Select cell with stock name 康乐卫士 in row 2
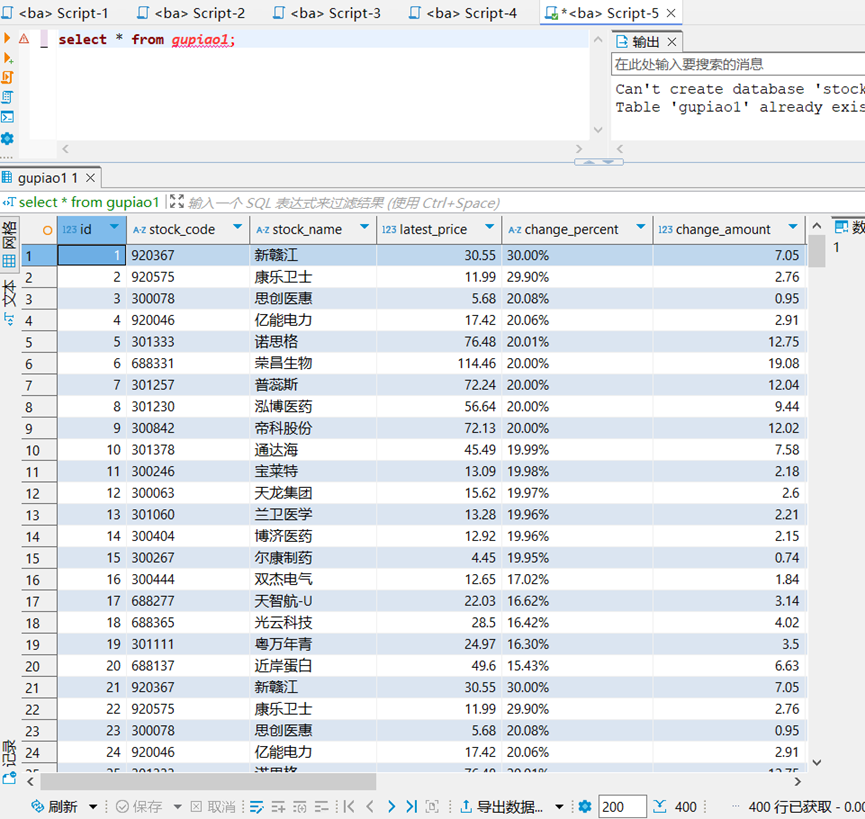Screen dimensions: 865x819 (313, 277)
